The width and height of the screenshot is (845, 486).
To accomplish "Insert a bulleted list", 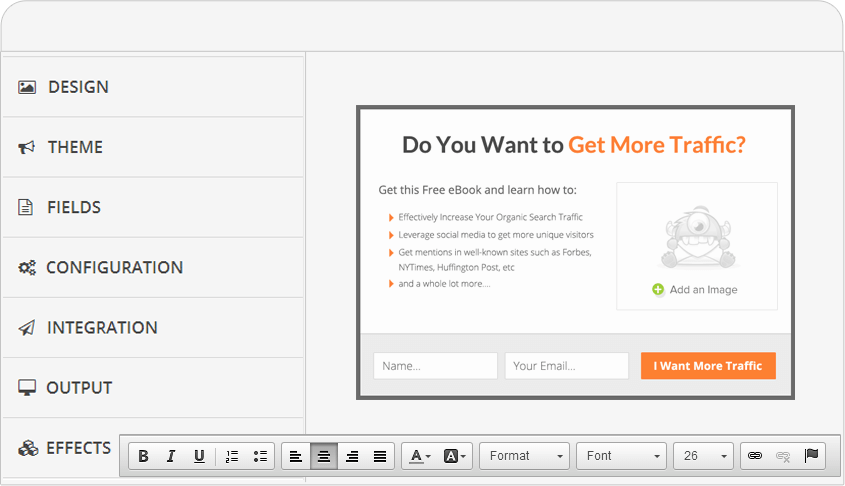I will pos(260,456).
